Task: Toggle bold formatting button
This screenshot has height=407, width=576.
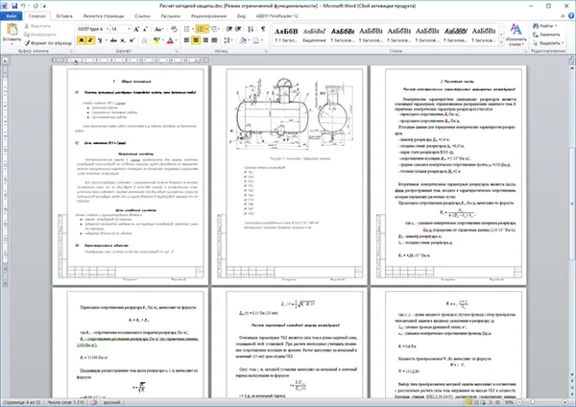Action: (81, 40)
